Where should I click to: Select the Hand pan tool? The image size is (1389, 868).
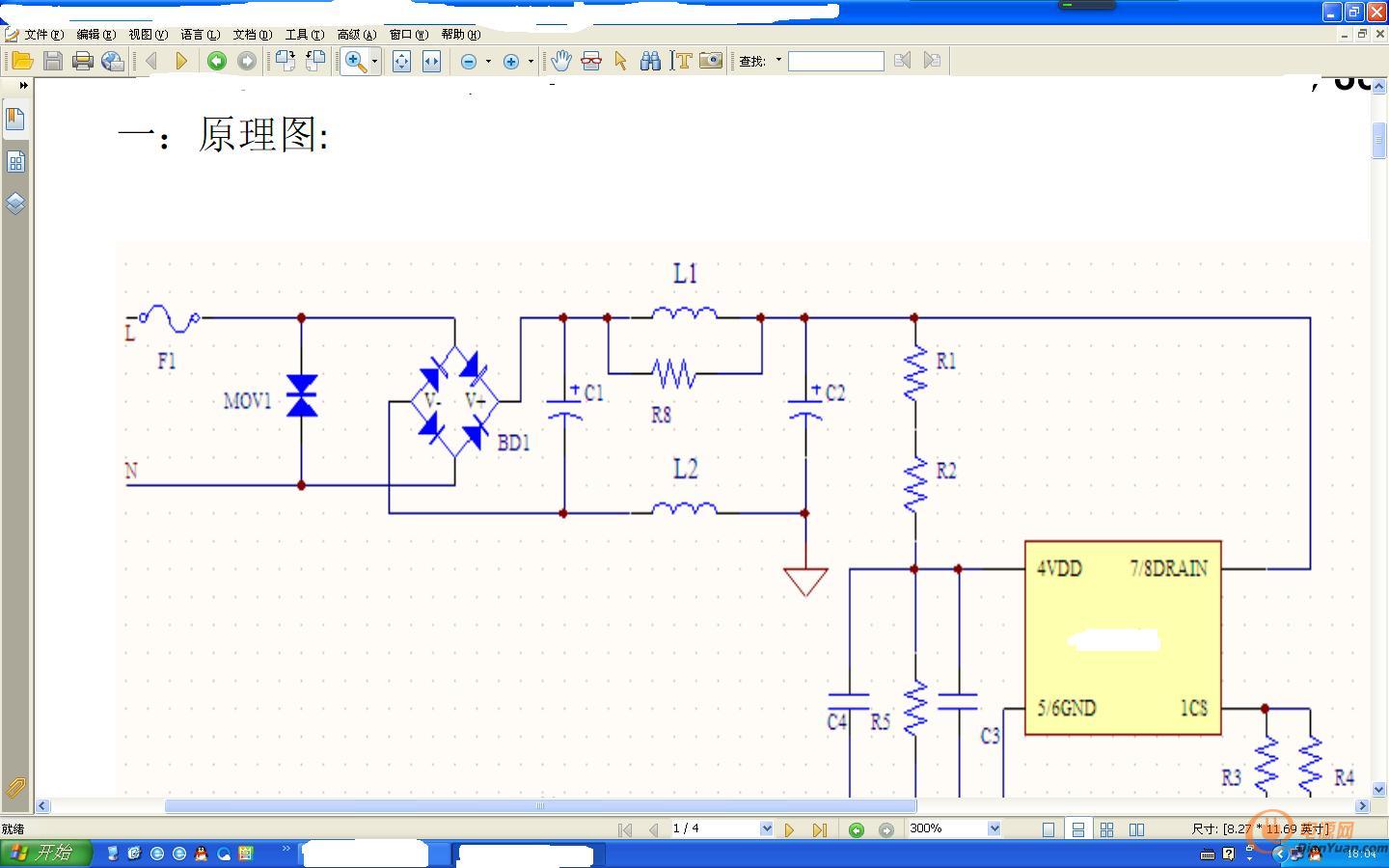tap(560, 62)
